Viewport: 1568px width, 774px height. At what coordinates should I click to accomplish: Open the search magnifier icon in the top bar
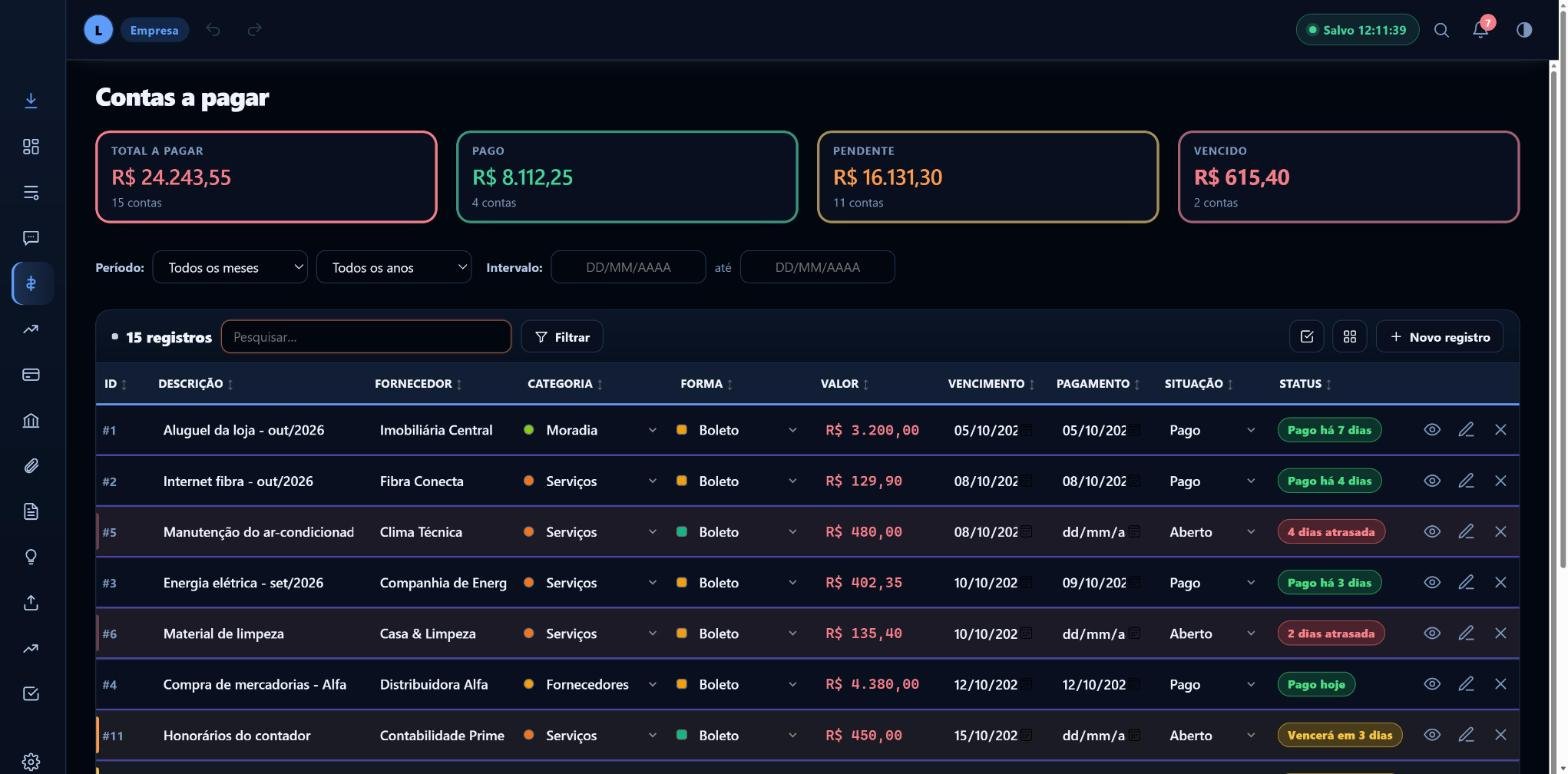pyautogui.click(x=1441, y=30)
